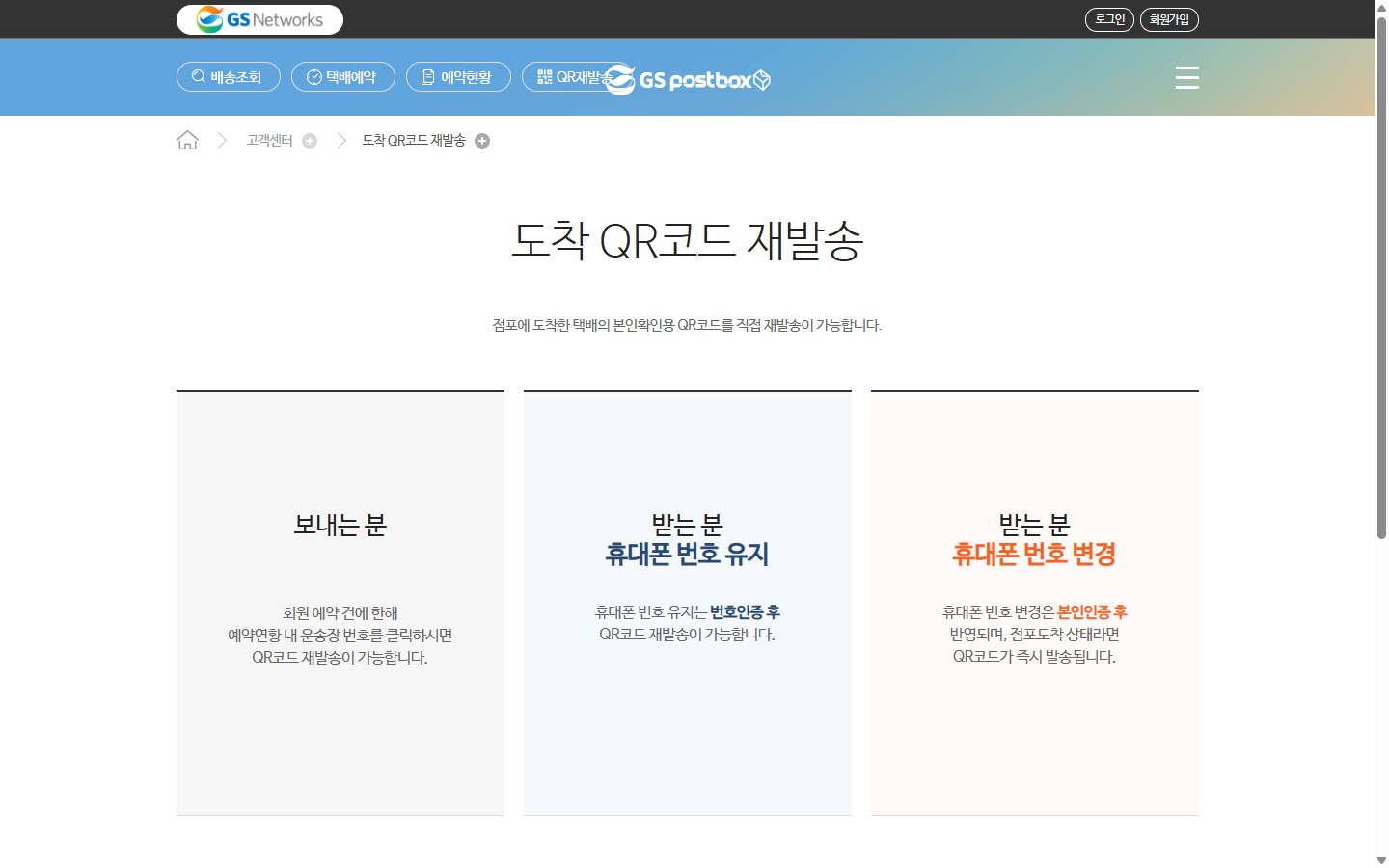Open the GS Networks logo link
The height and width of the screenshot is (868, 1389).
pos(259,19)
